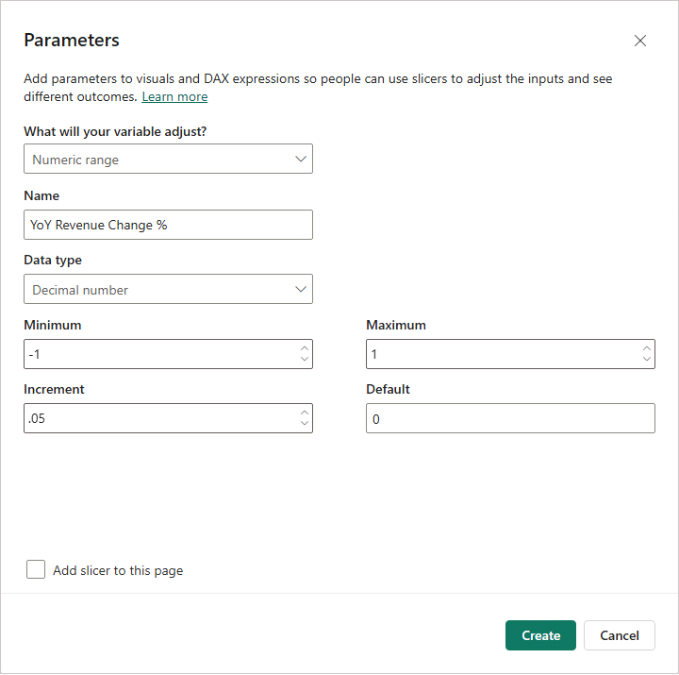The height and width of the screenshot is (675, 679).
Task: Close the Parameters dialog with the X
Action: coord(640,41)
